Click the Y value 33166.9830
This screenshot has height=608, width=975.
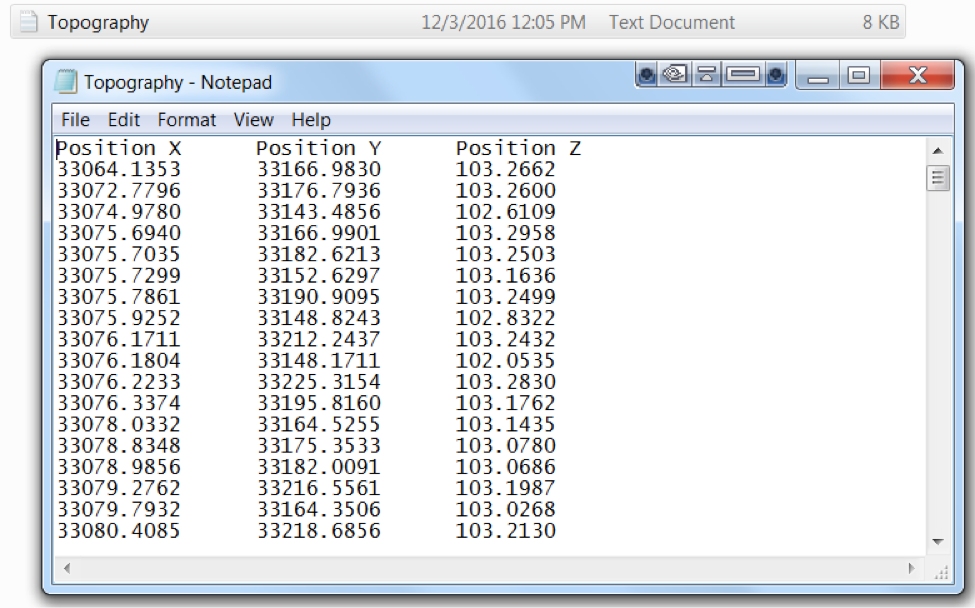click(319, 169)
